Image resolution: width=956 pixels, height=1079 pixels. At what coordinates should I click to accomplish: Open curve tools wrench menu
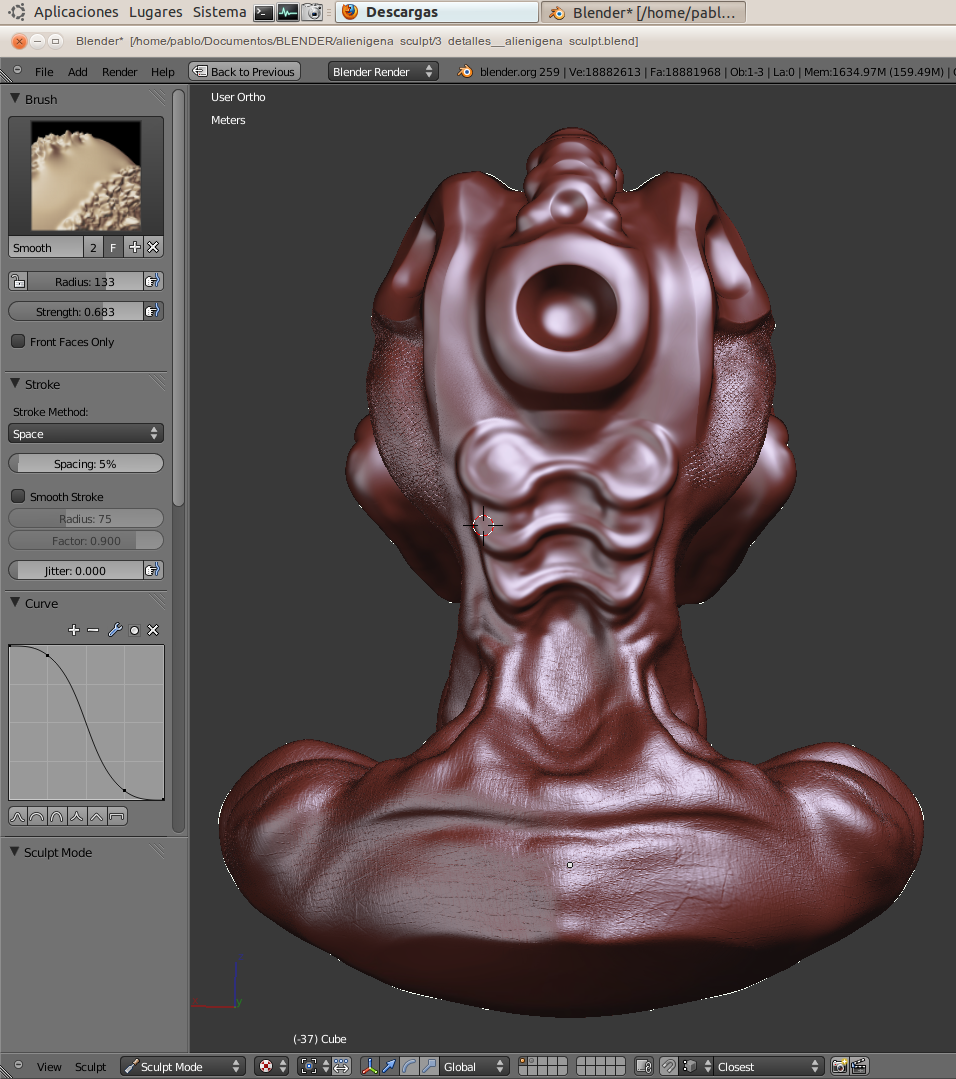click(x=115, y=630)
